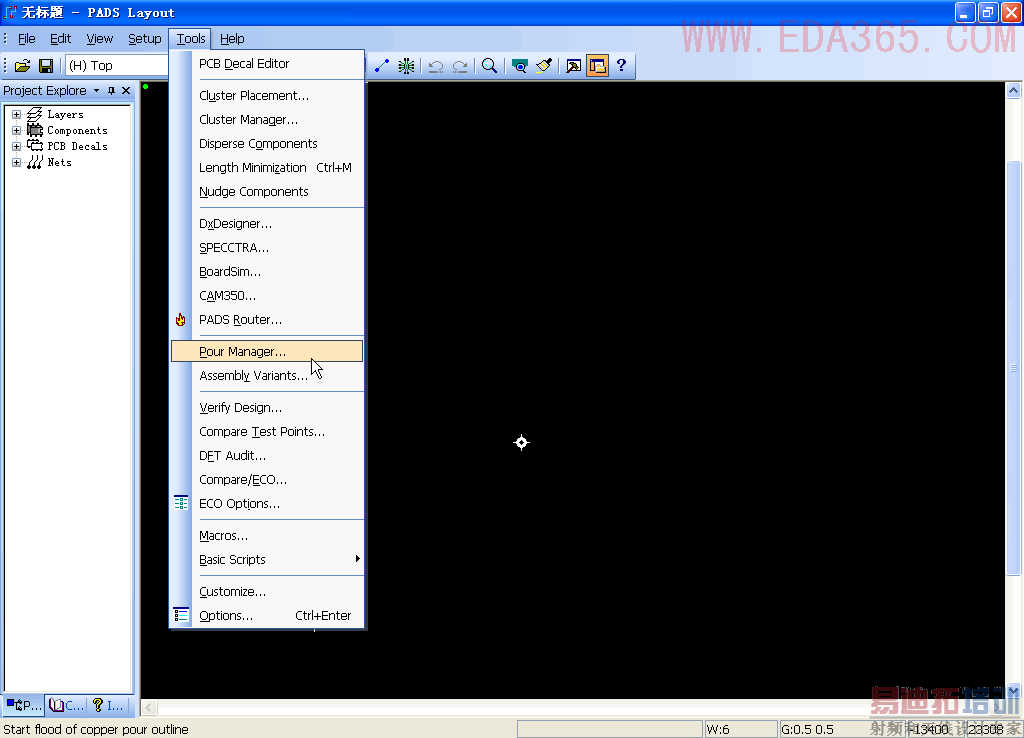Click the Output window hammer toolbar icon
1024x738 pixels.
pos(573,65)
